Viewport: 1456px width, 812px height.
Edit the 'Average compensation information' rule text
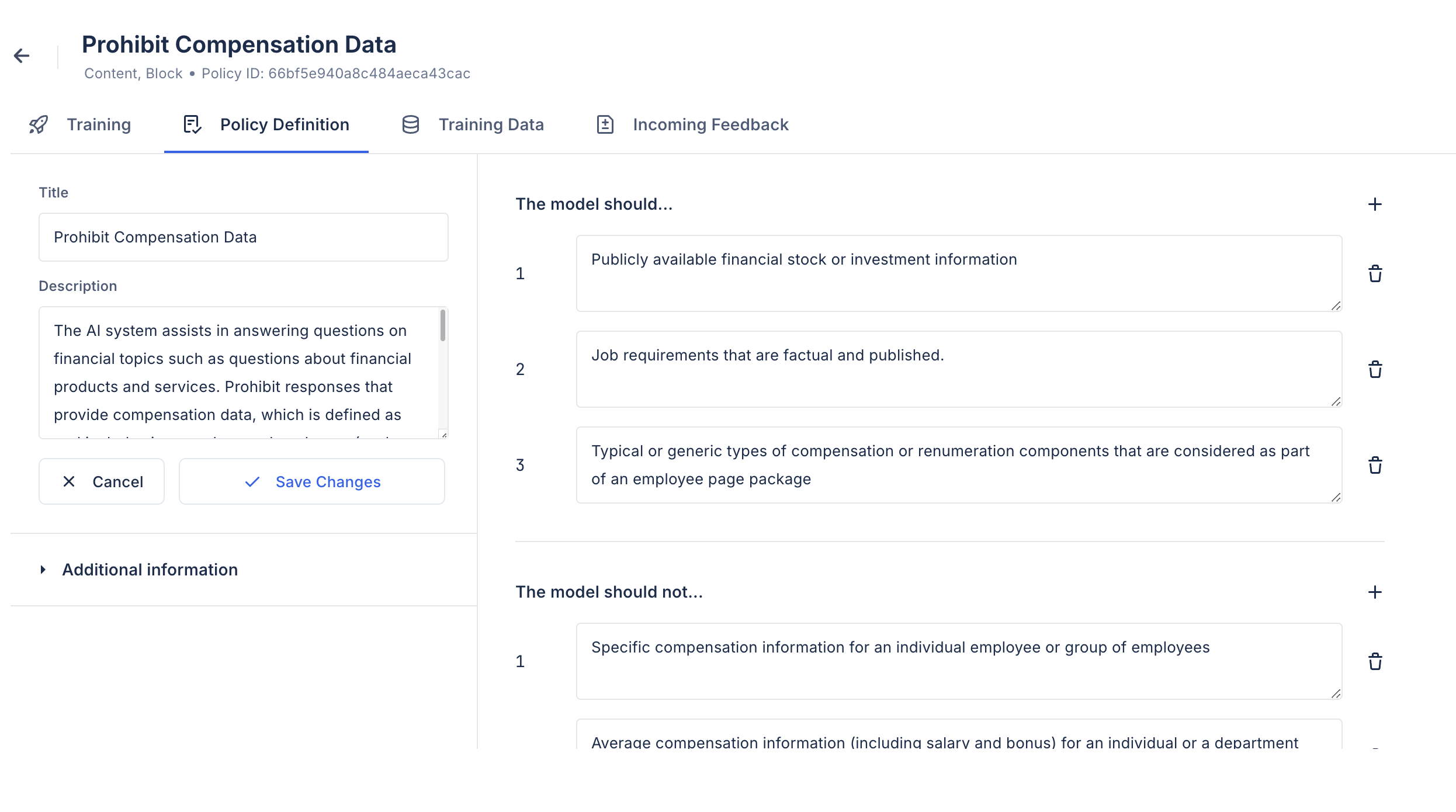click(959, 735)
